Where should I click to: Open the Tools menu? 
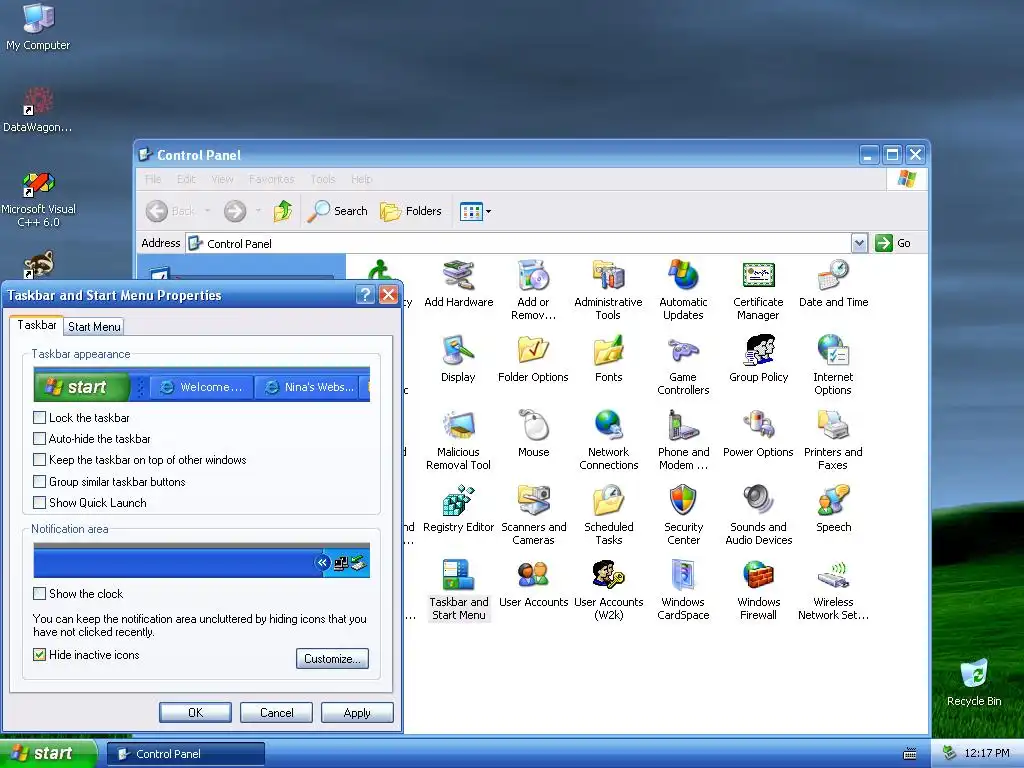[323, 179]
